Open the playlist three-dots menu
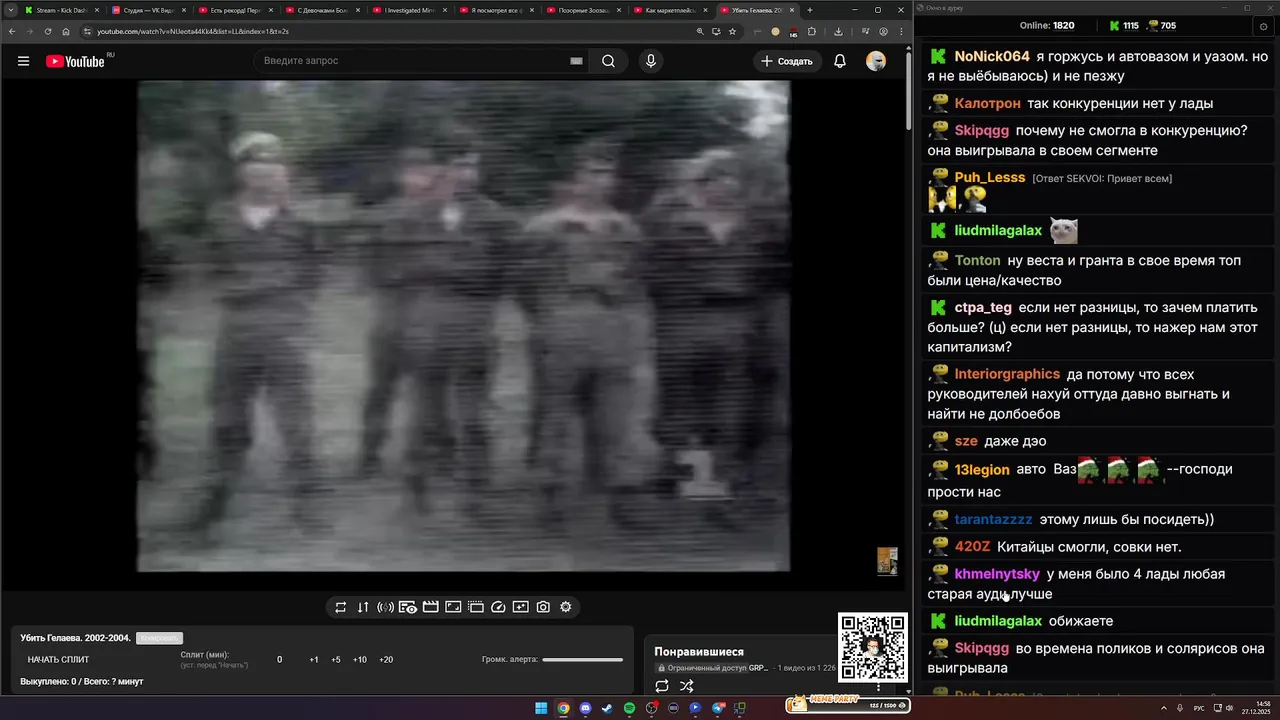Screen dimensions: 1280x720 879,686
